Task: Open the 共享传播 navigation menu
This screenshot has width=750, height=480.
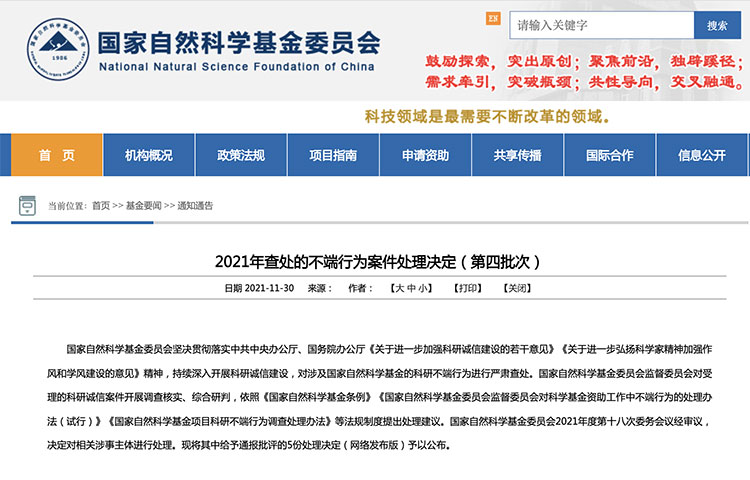Action: point(517,155)
